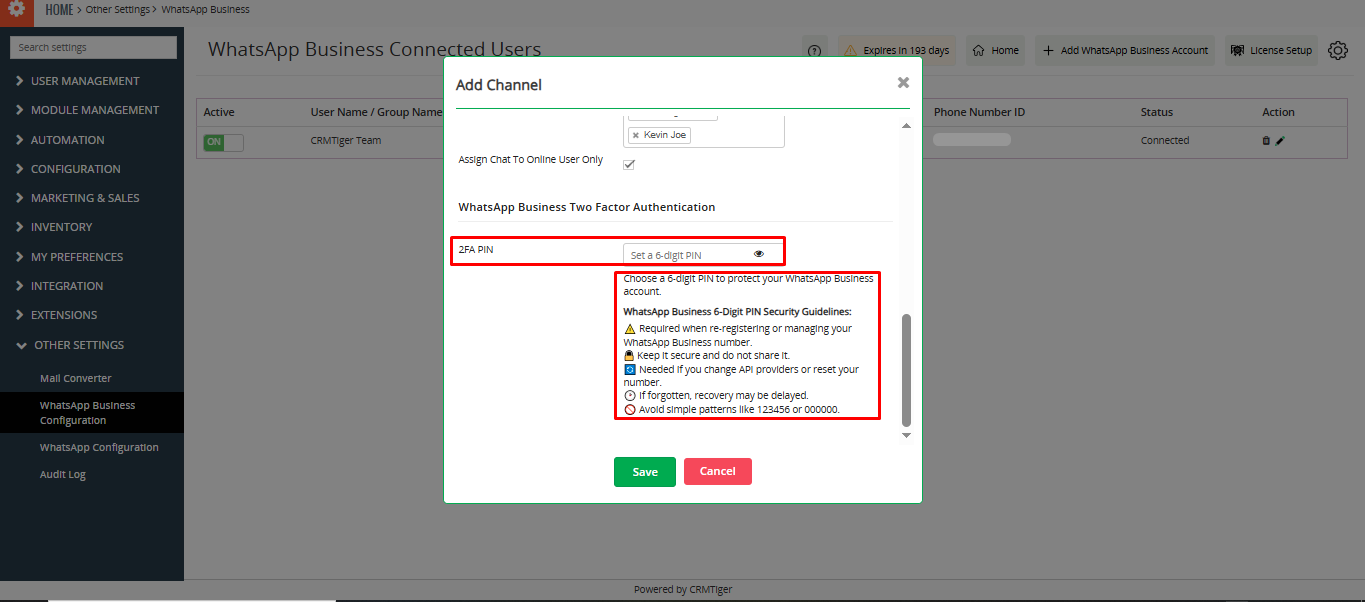Screen dimensions: 1365x602
Task: Click the Status column header
Action: [1157, 112]
